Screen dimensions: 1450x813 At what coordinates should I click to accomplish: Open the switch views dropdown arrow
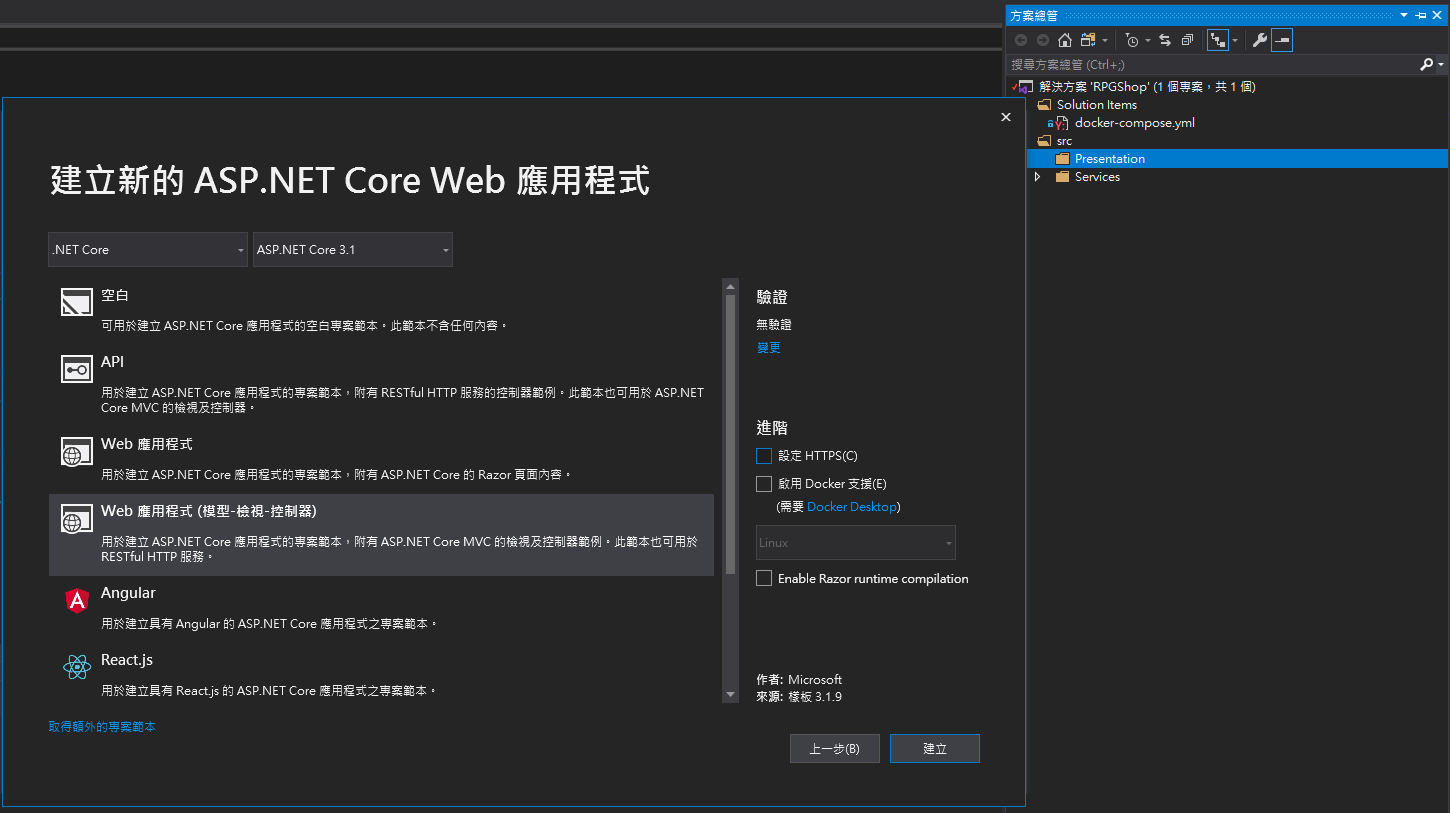(1105, 40)
